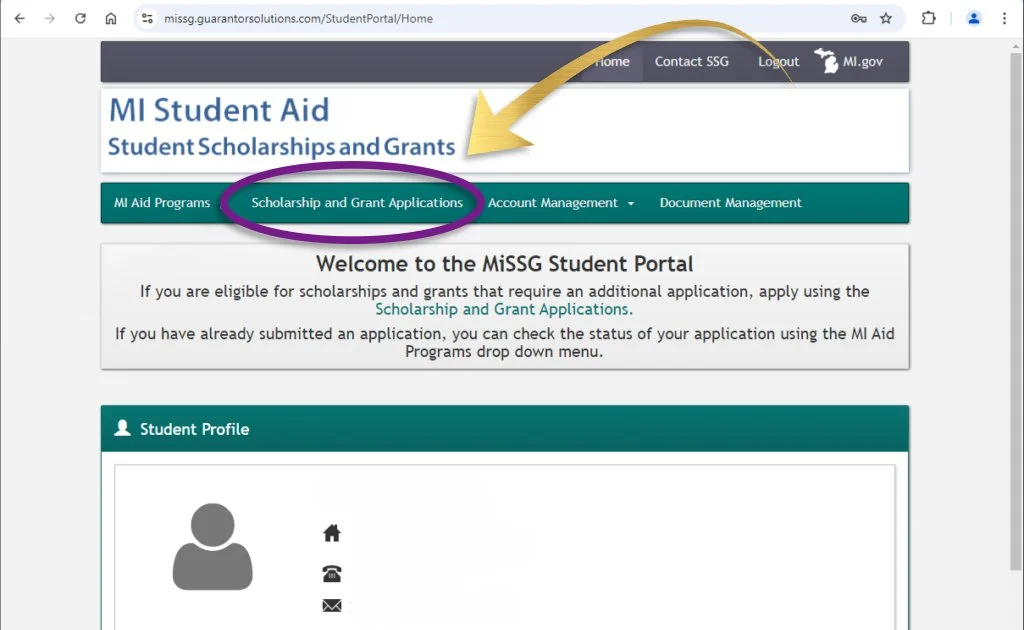
Task: Click the telephone icon in profile
Action: click(332, 573)
